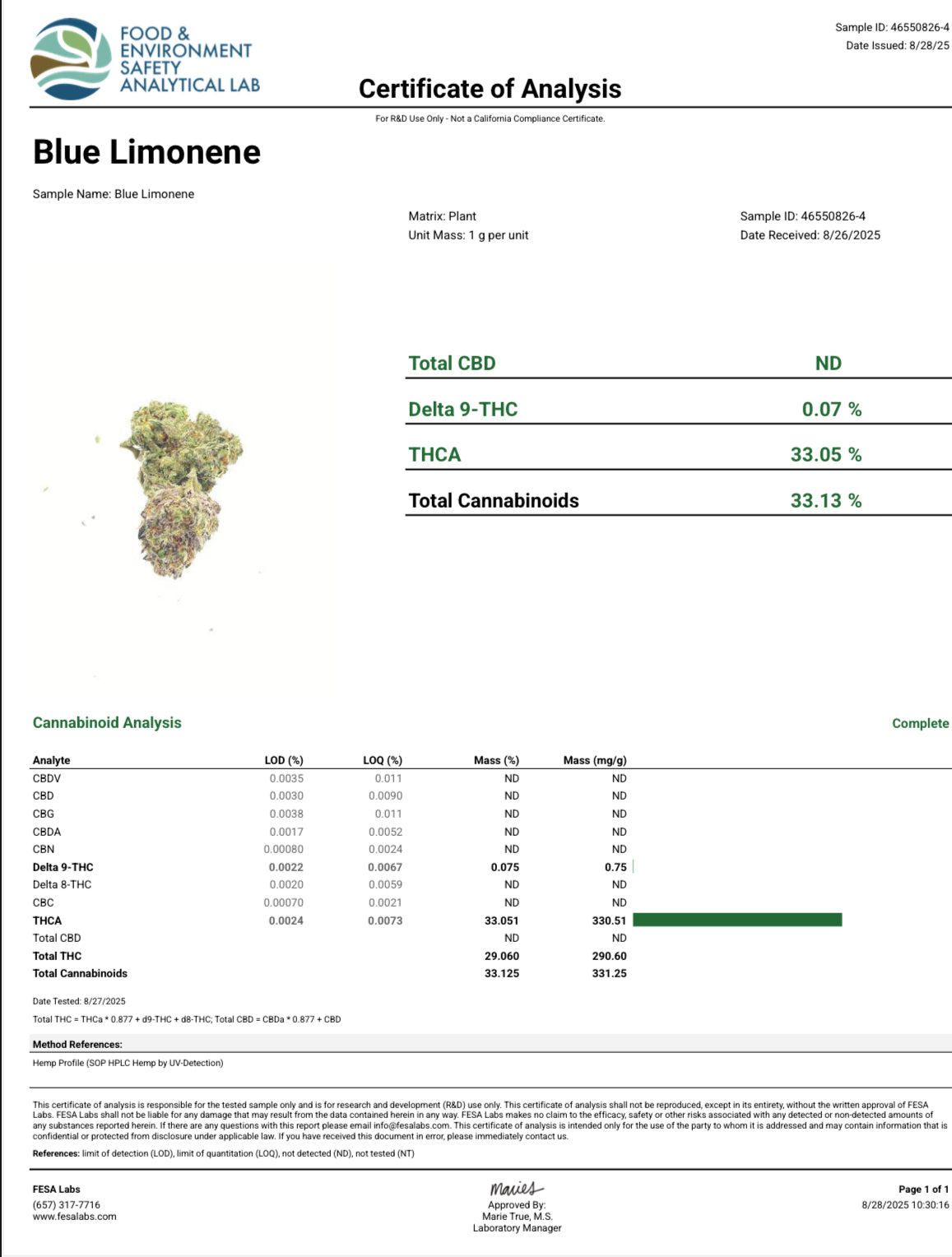The width and height of the screenshot is (952, 1257).
Task: Click the Total CBD summary label
Action: click(452, 364)
